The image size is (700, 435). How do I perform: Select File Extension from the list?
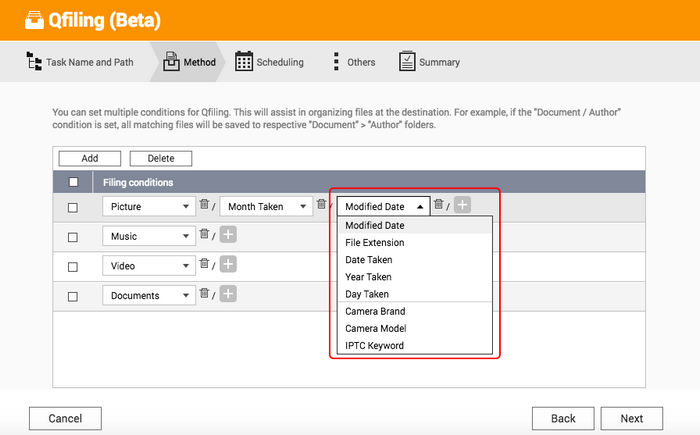[x=415, y=243]
